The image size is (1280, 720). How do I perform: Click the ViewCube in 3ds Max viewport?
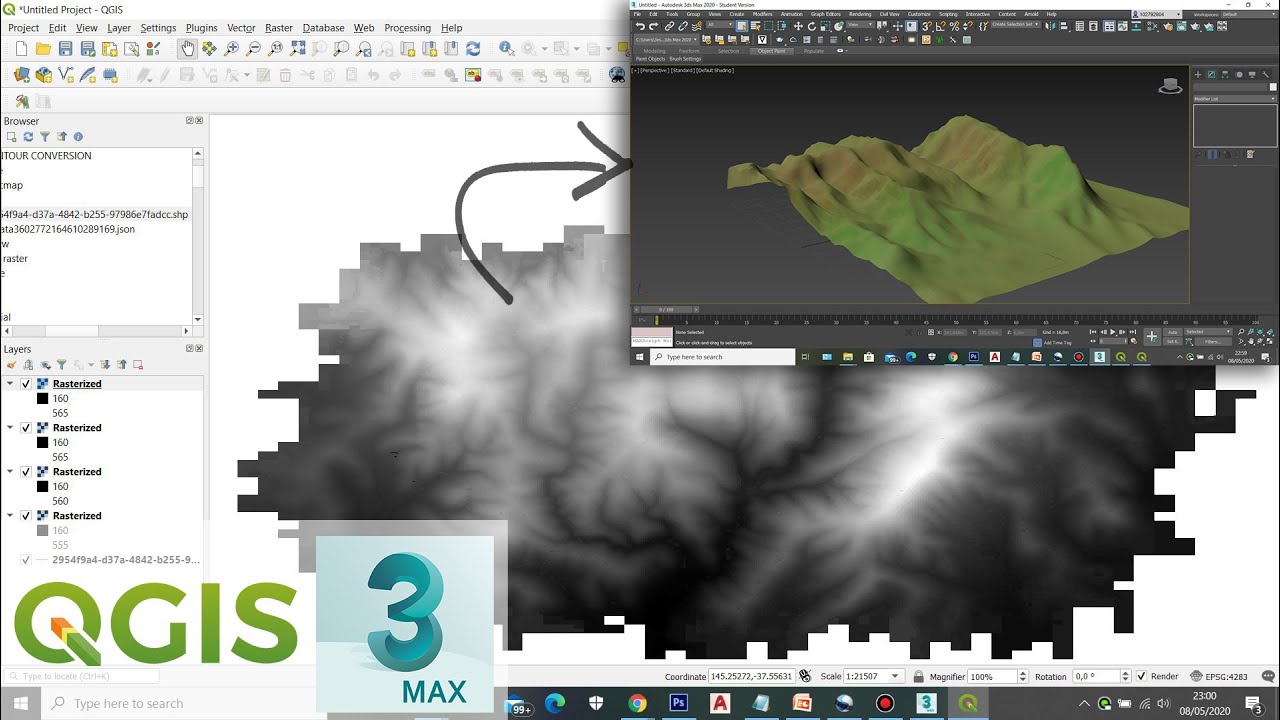tap(1170, 87)
